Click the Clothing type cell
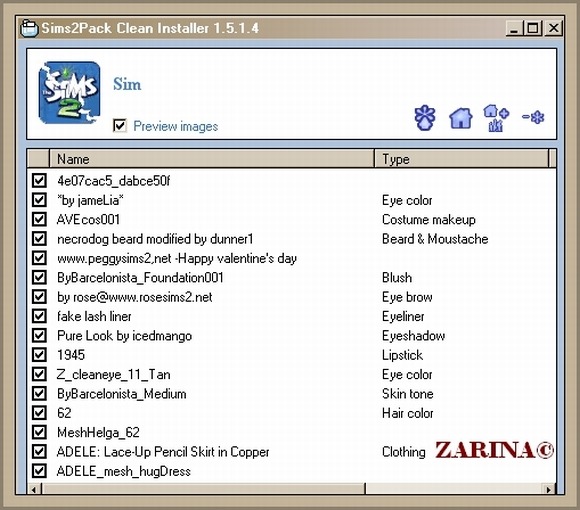 (x=404, y=452)
